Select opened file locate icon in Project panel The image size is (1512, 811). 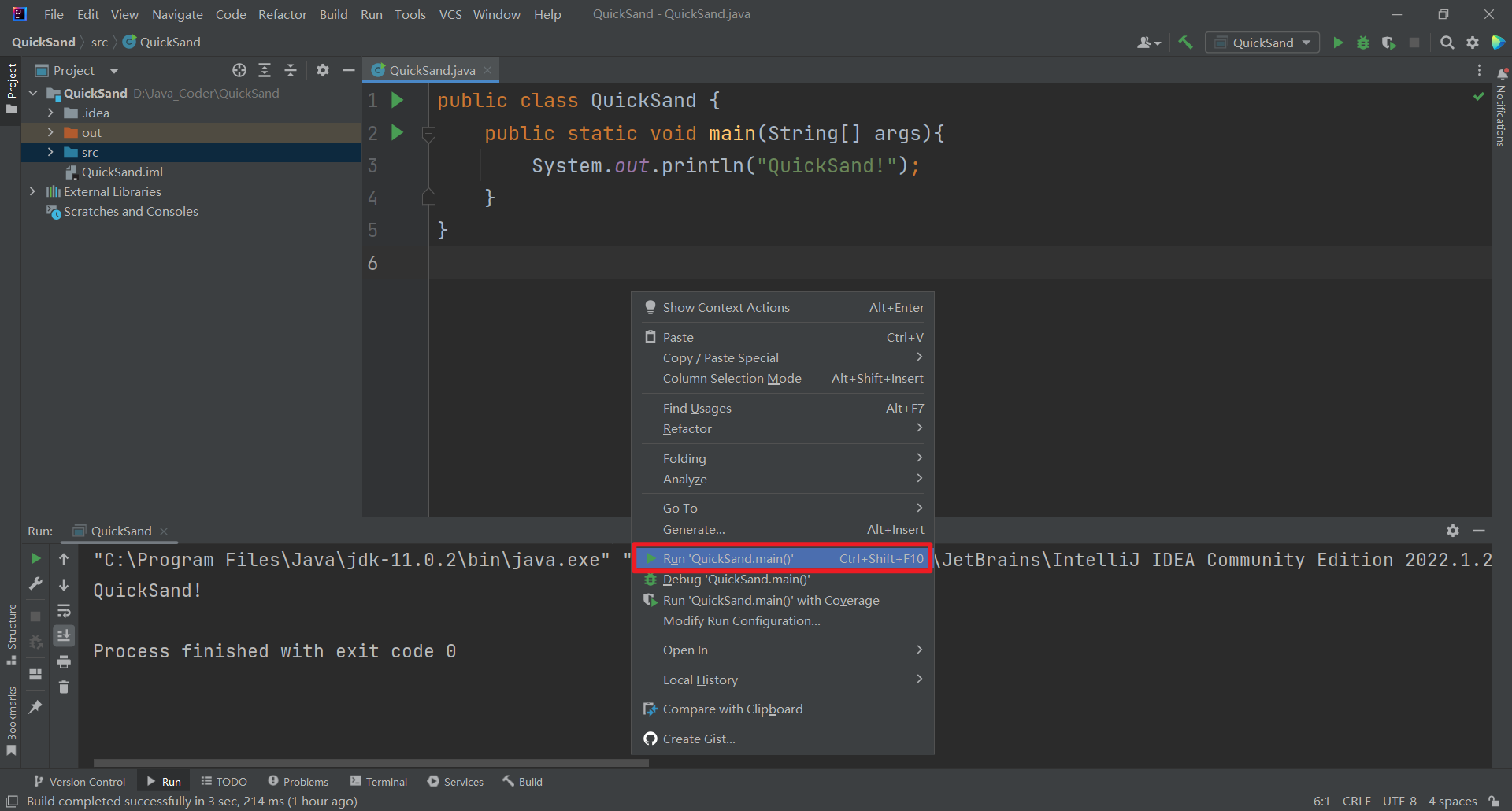click(239, 70)
